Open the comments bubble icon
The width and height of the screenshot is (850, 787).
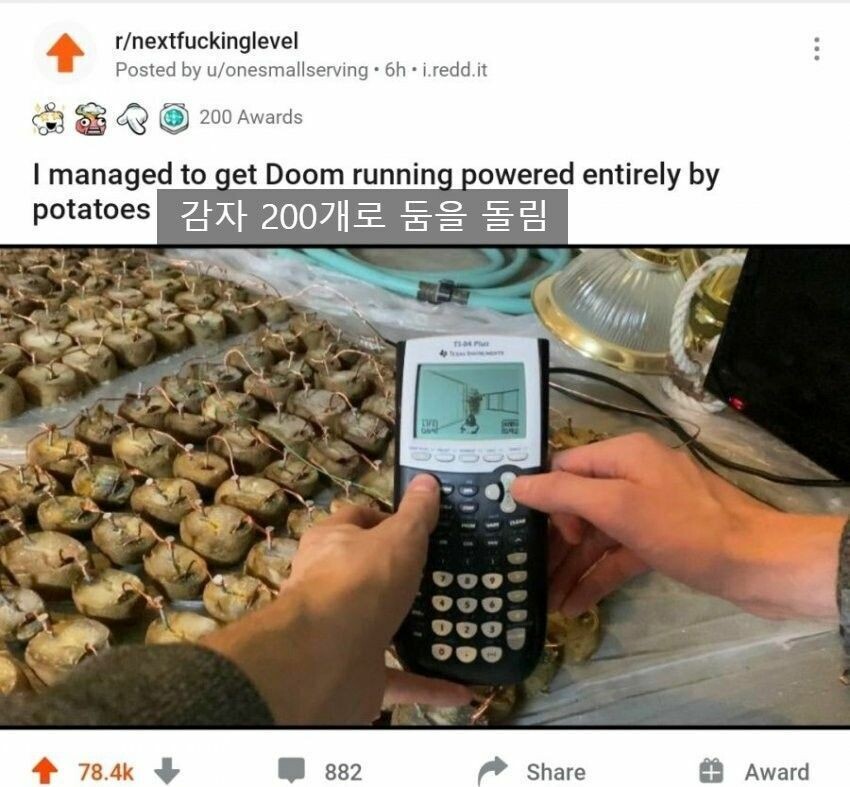pos(291,771)
